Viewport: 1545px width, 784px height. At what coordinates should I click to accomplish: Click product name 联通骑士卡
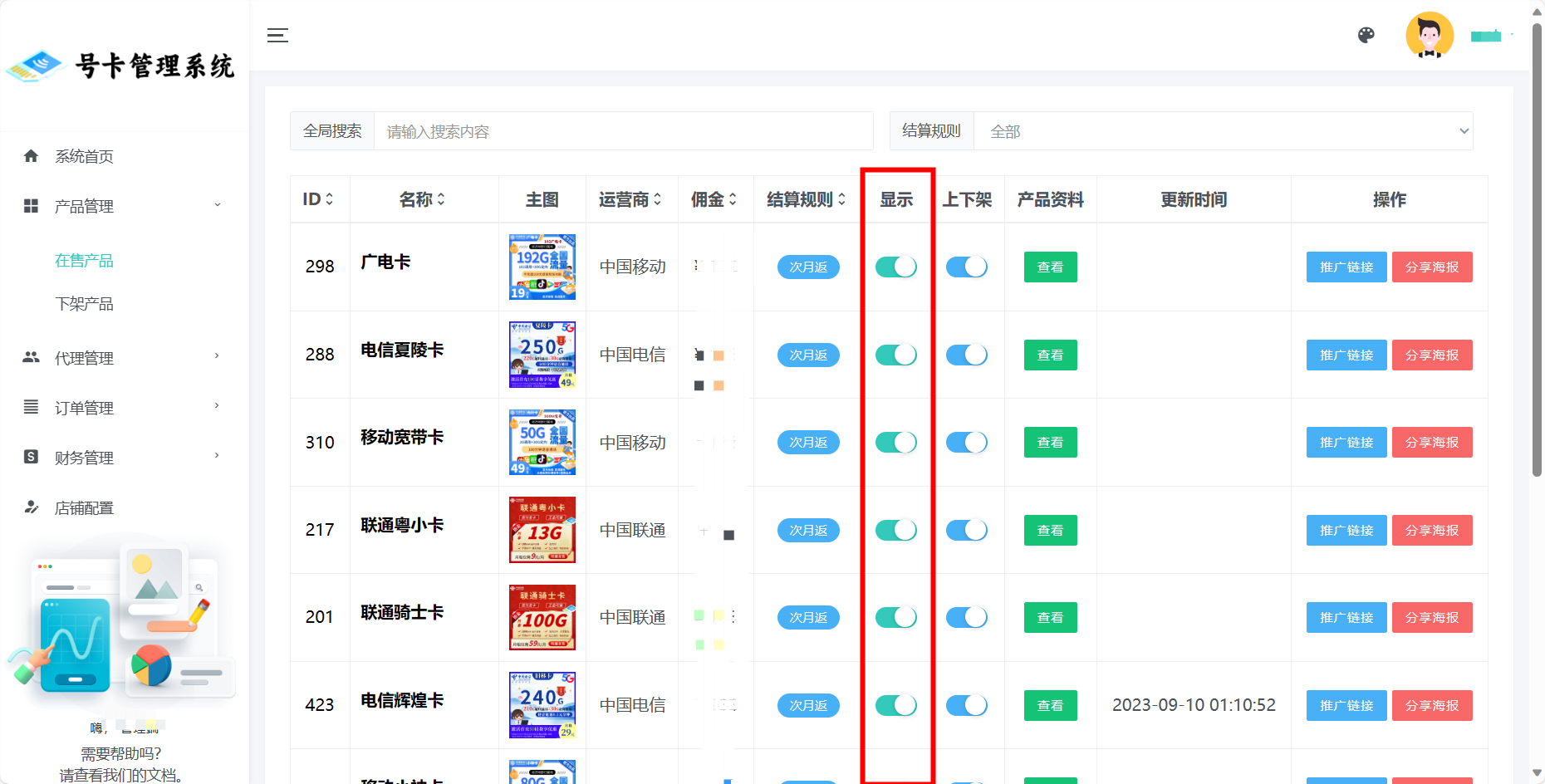pyautogui.click(x=402, y=612)
